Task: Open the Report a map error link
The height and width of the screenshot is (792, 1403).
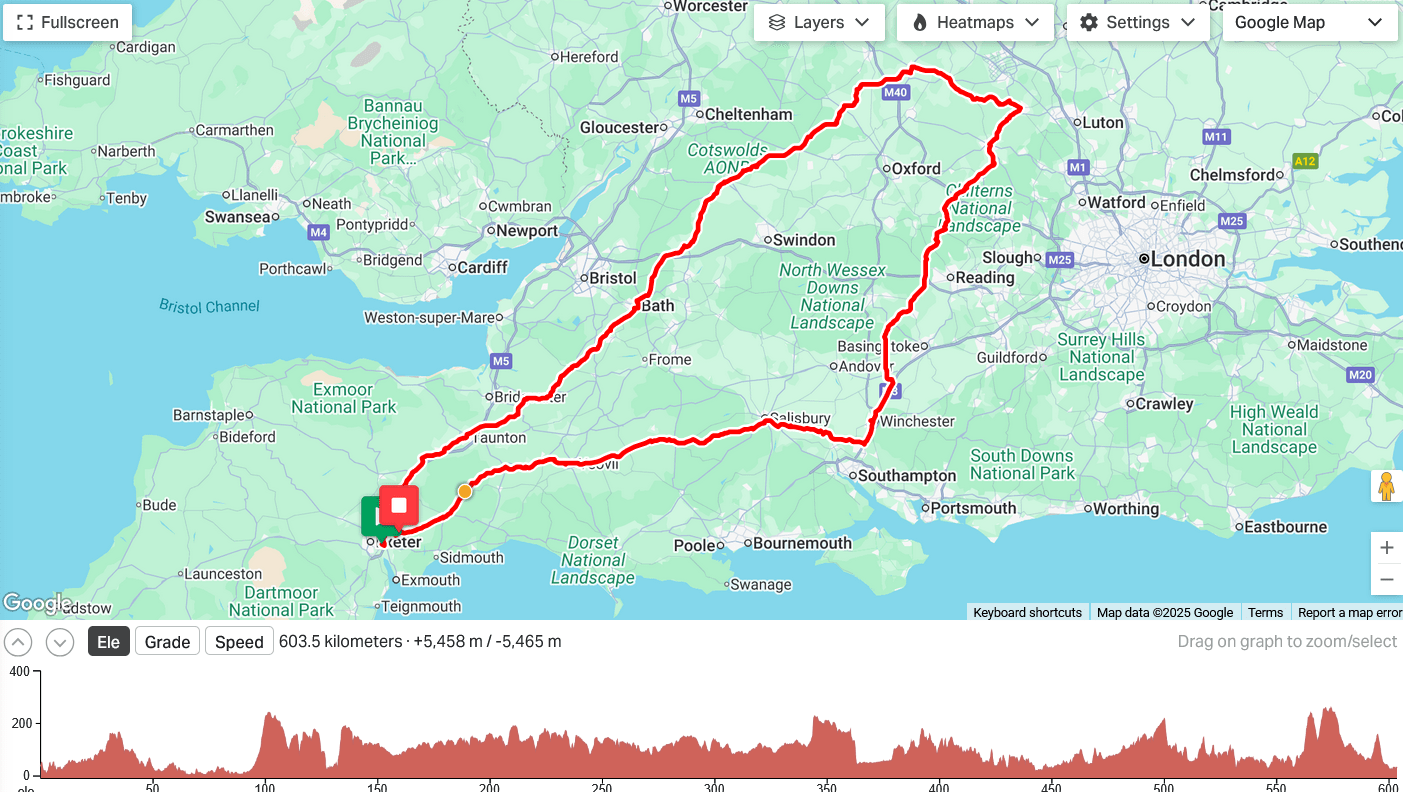Action: click(x=1349, y=612)
